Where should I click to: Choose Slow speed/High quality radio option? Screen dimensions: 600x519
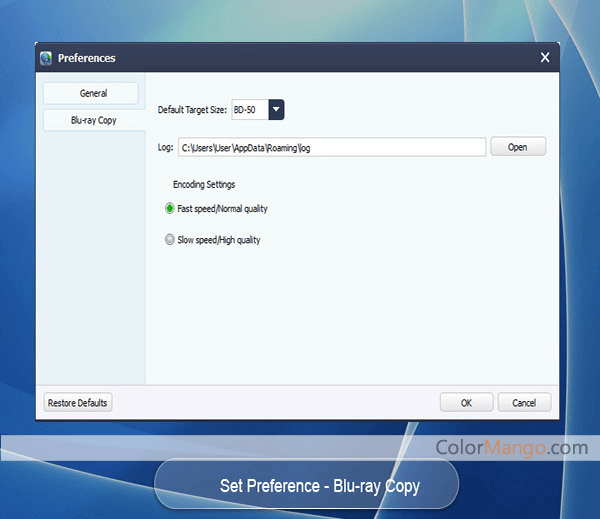pos(170,240)
